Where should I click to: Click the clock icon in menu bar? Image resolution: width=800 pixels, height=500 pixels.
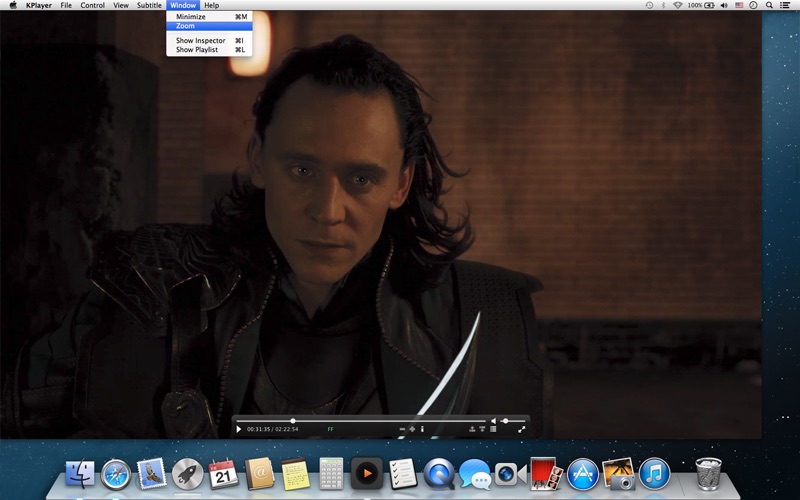[754, 5]
